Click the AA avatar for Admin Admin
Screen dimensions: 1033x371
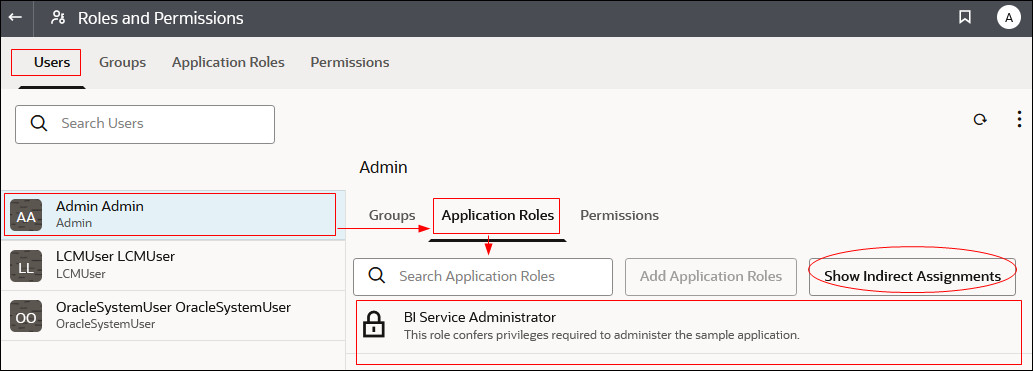pos(26,214)
